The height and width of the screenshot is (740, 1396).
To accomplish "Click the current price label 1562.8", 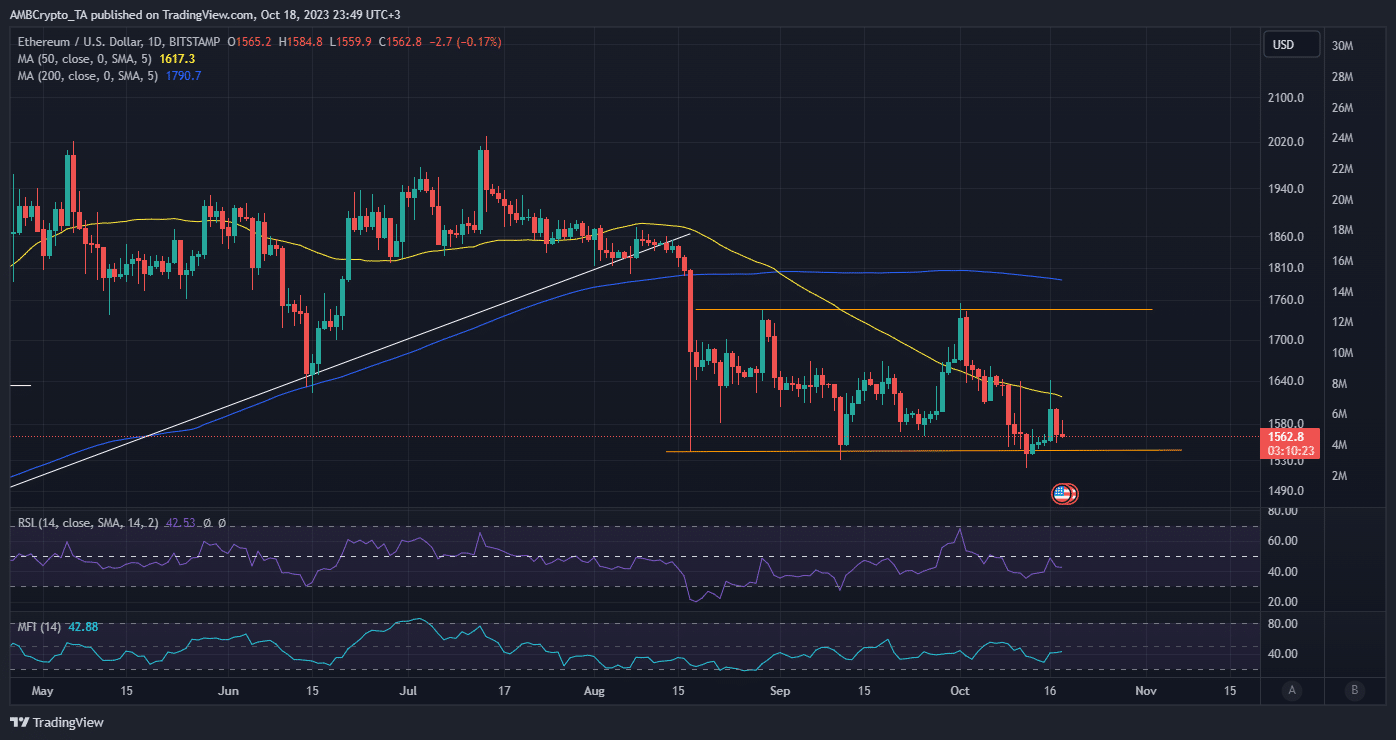I will pyautogui.click(x=1286, y=436).
